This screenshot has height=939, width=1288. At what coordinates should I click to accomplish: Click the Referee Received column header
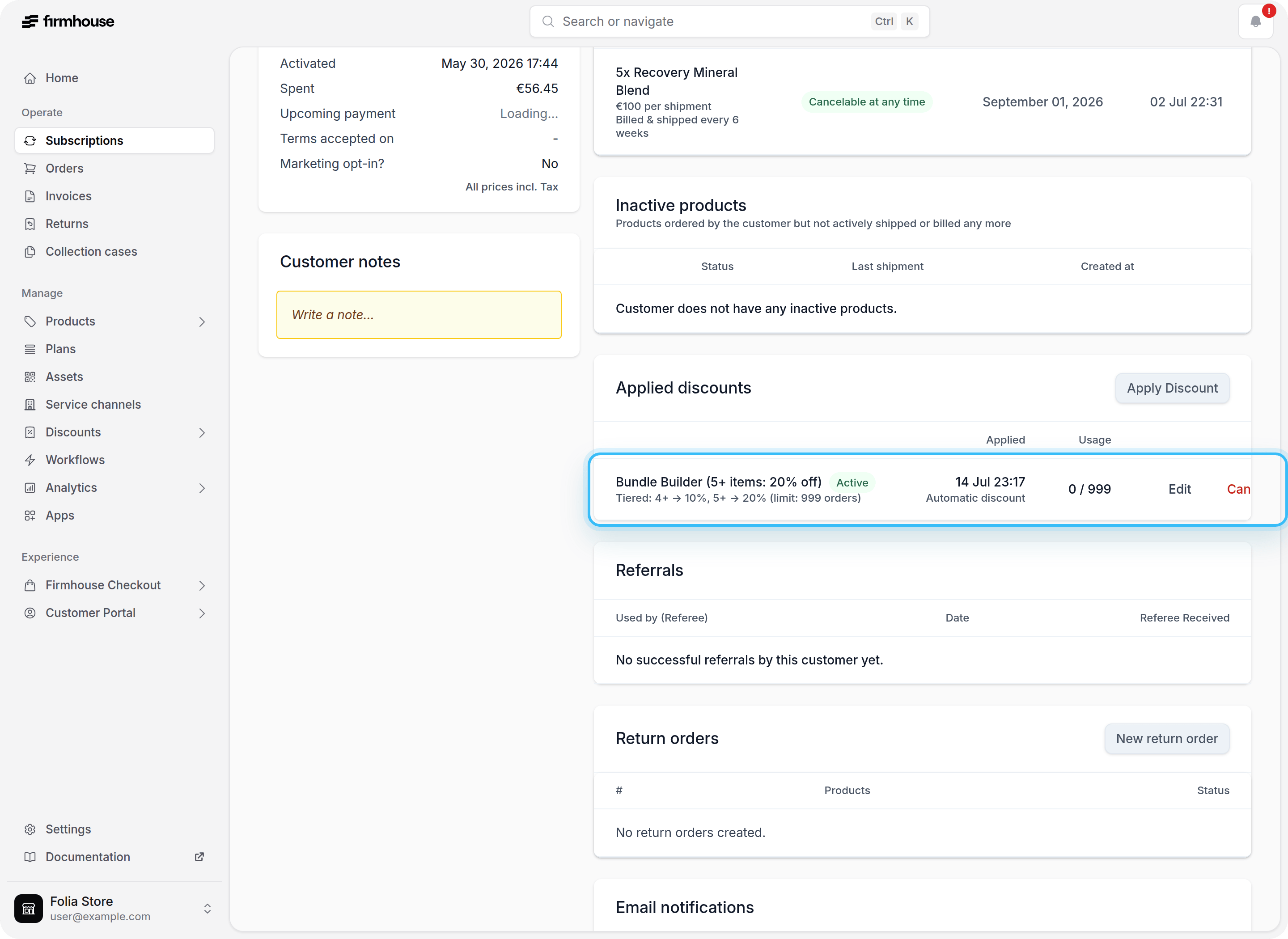(1184, 618)
